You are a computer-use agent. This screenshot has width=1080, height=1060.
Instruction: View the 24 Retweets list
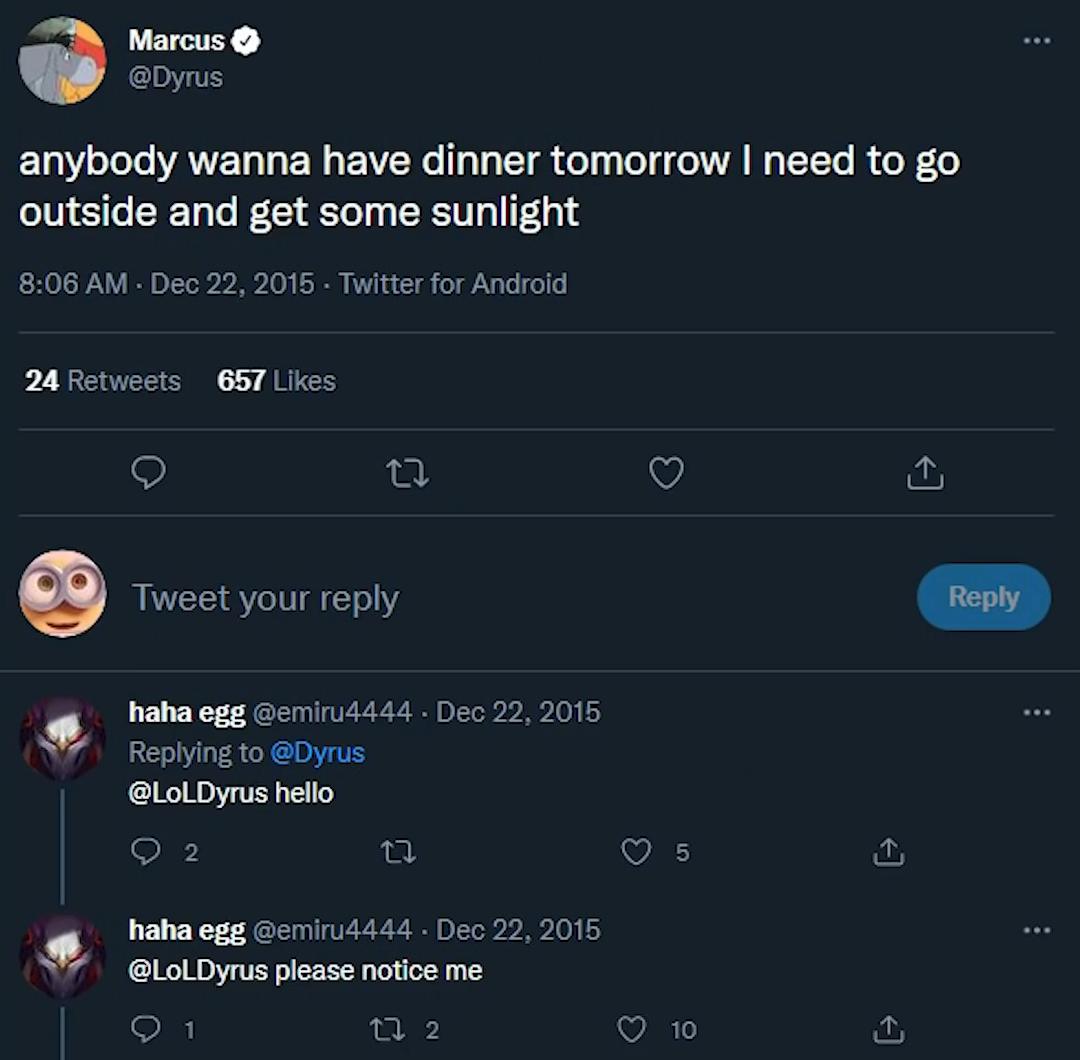click(103, 381)
